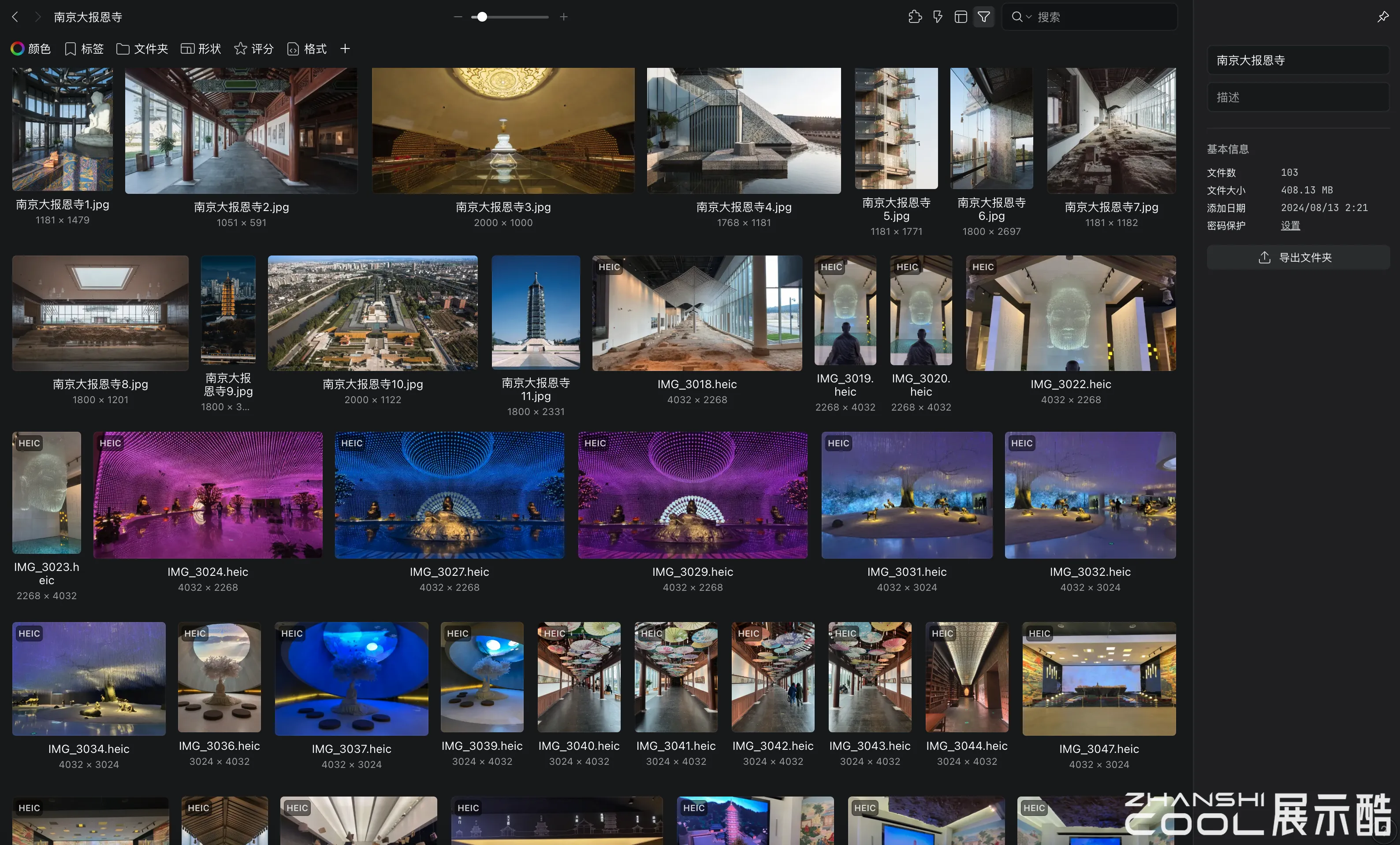Select thumbnail IMG_3037.heic
The width and height of the screenshot is (1400, 845).
(x=352, y=678)
